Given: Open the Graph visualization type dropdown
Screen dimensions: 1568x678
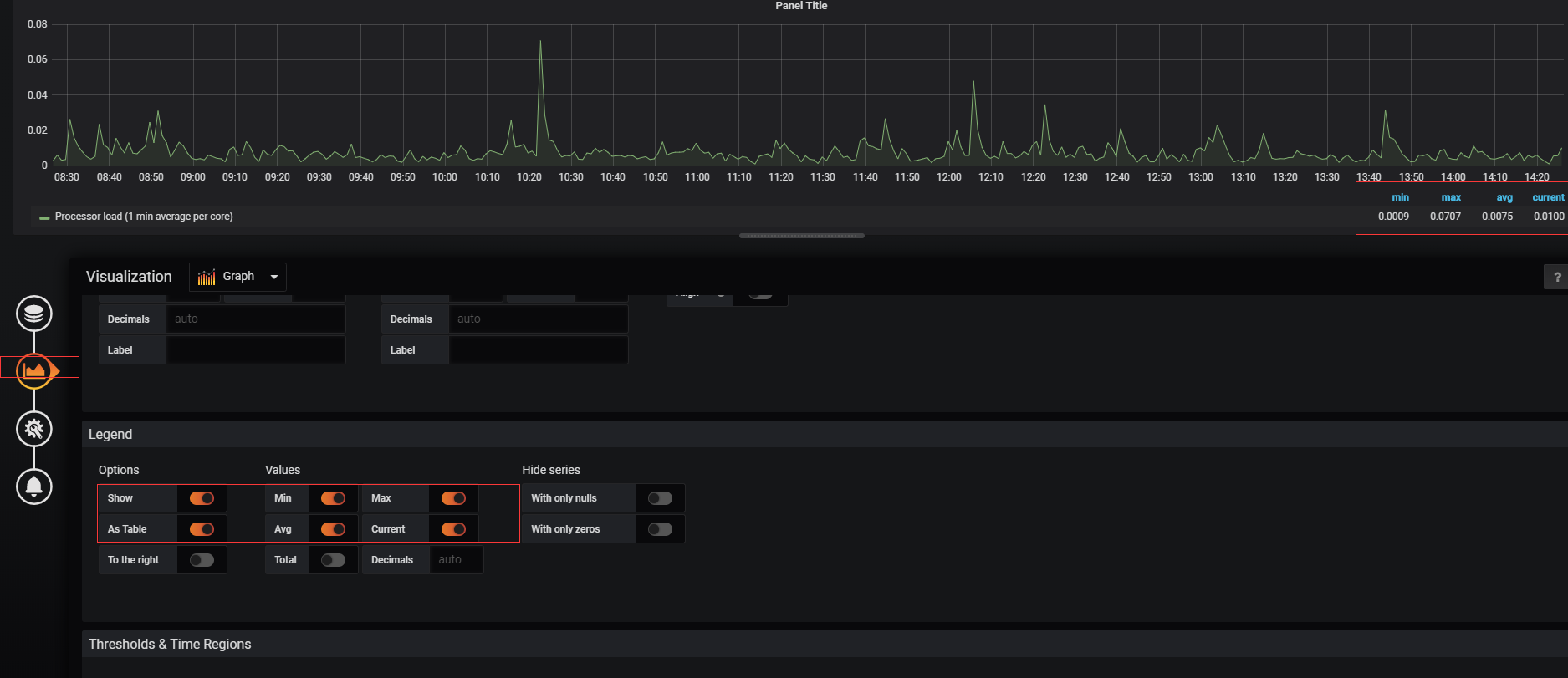Looking at the screenshot, I should 238,277.
